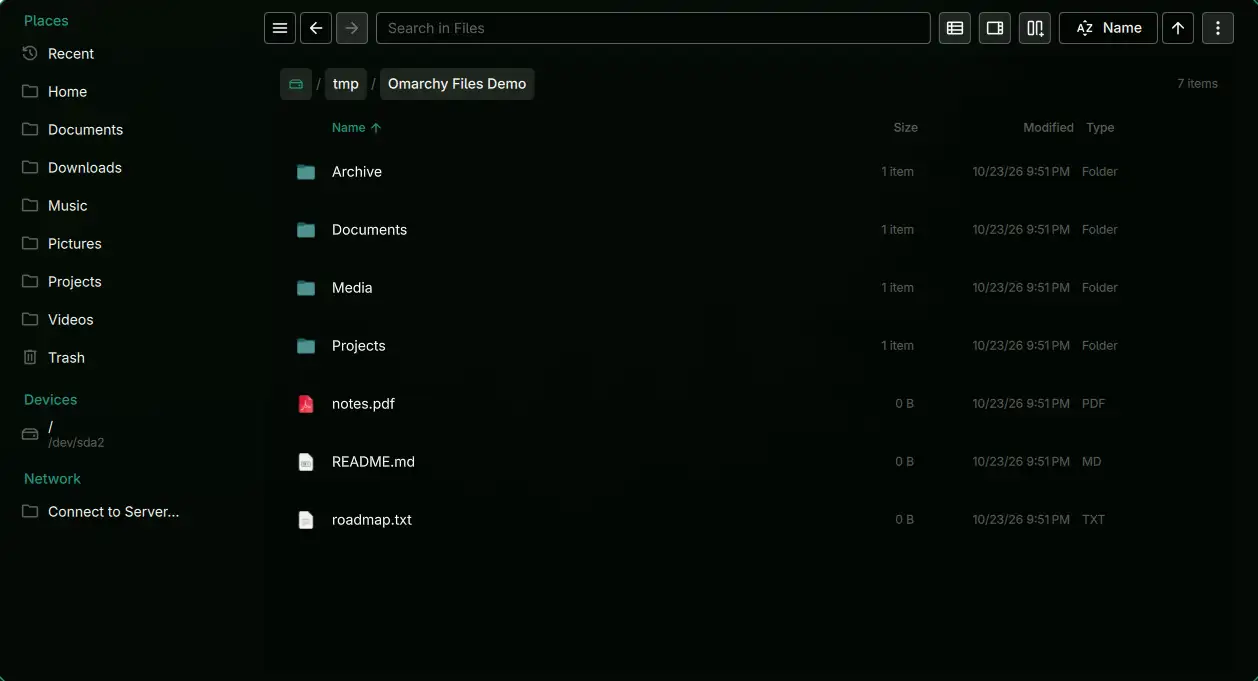This screenshot has width=1258, height=681.
Task: Go to Downloads in the sidebar
Action: pos(84,167)
